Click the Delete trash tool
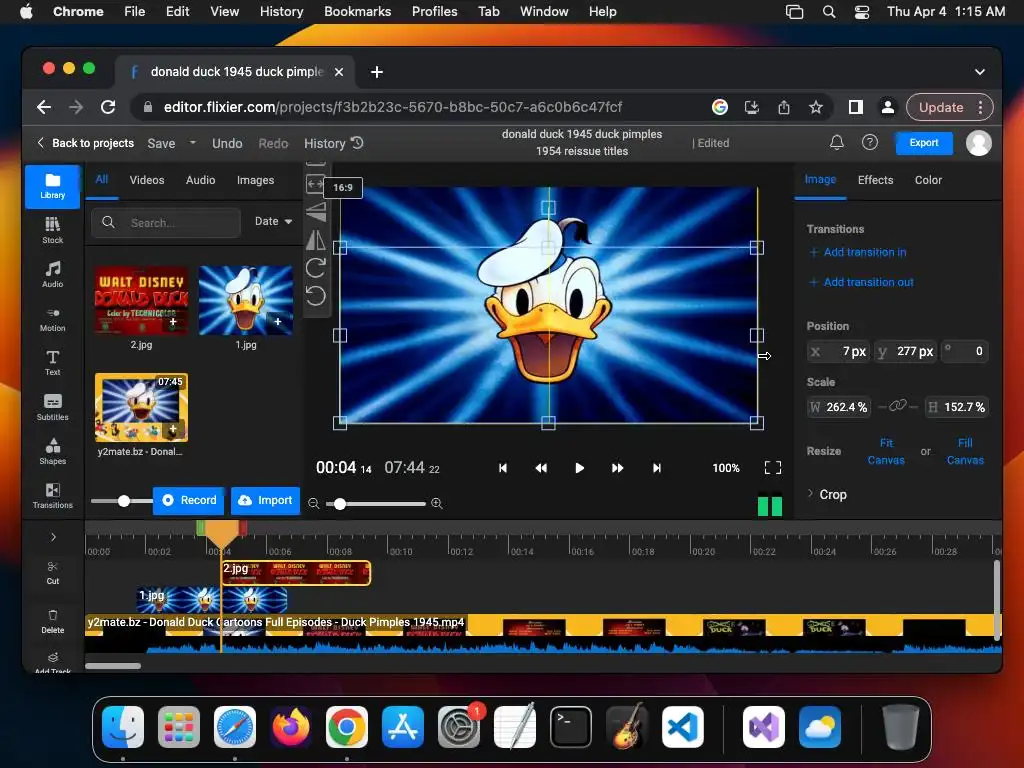The image size is (1024, 768). point(52,622)
